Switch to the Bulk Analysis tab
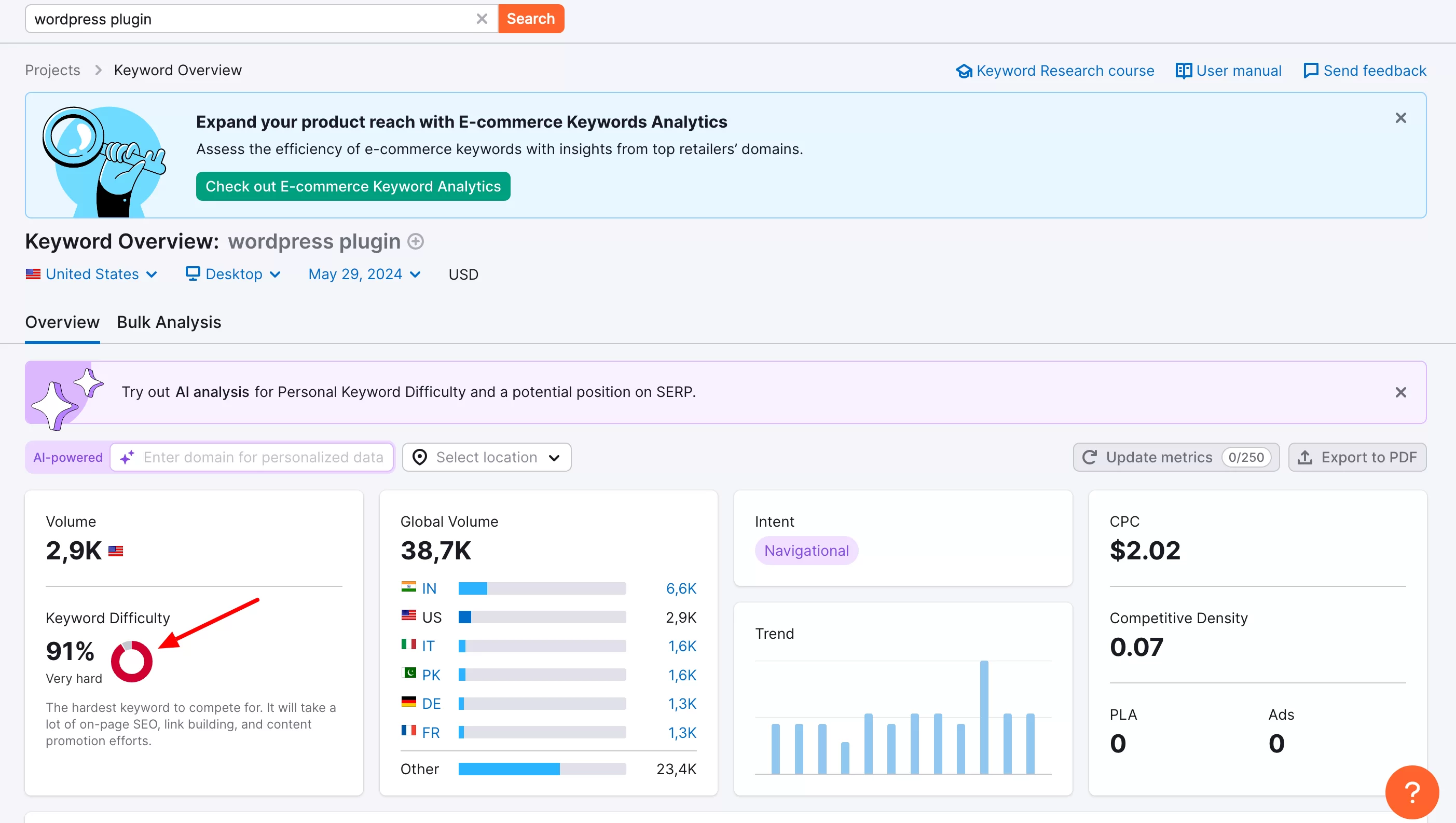 pos(167,322)
